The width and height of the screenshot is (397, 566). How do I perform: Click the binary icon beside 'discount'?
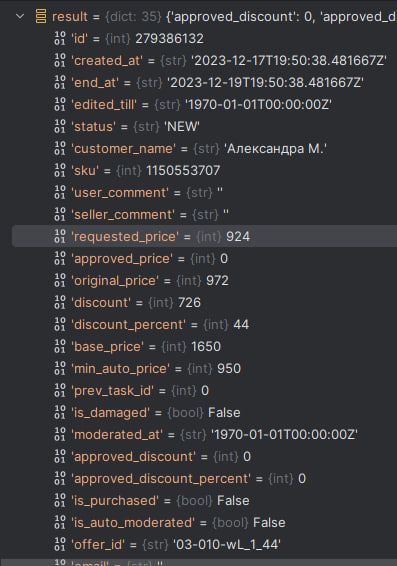[60, 302]
